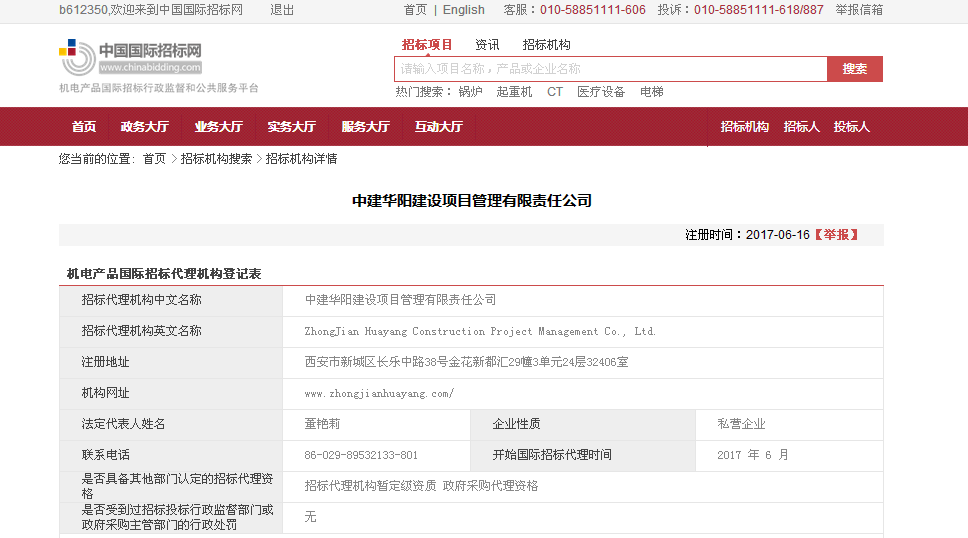Click the China Bidding site logo

pyautogui.click(x=131, y=57)
